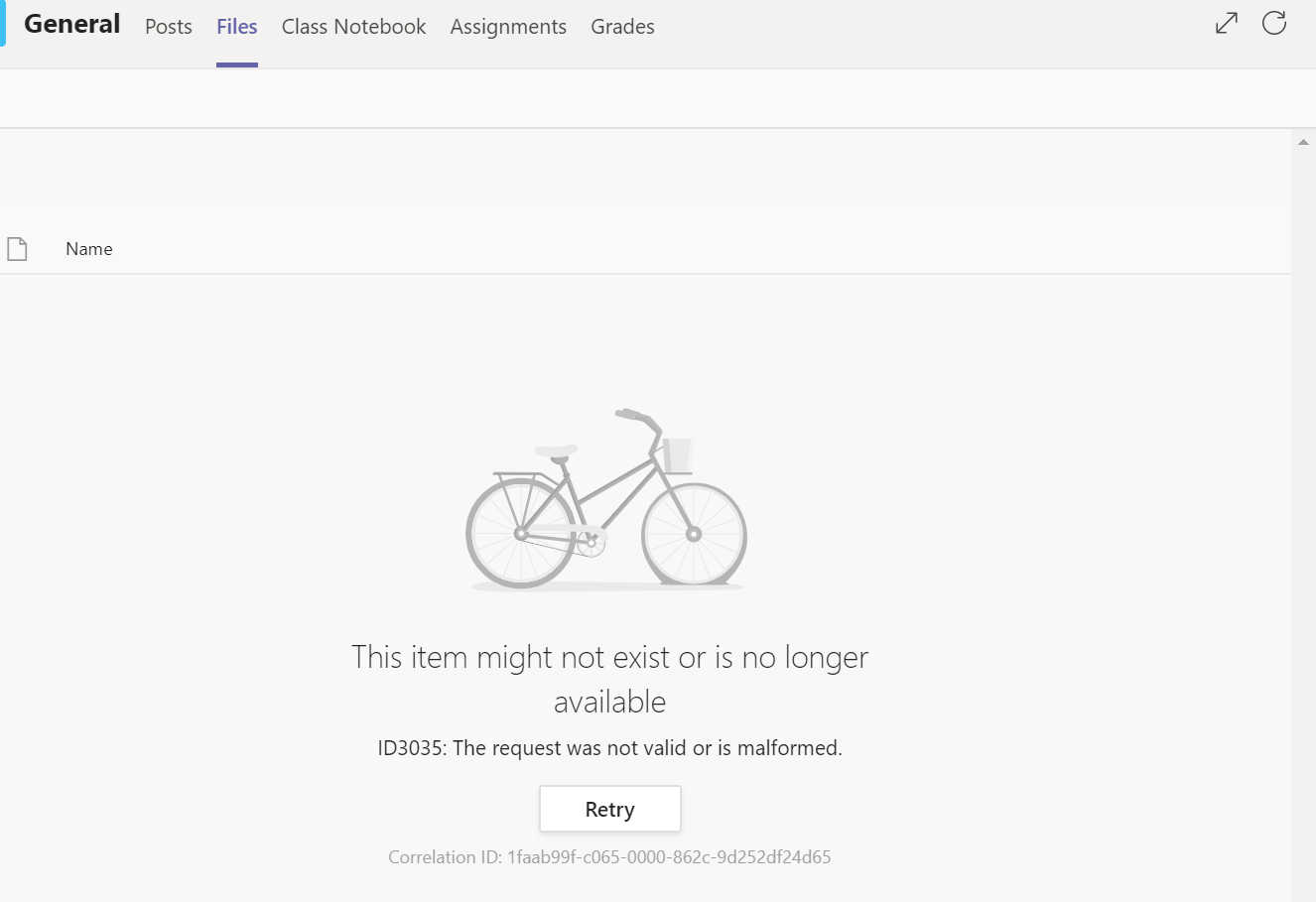
Task: Click the Retry button
Action: [x=610, y=809]
